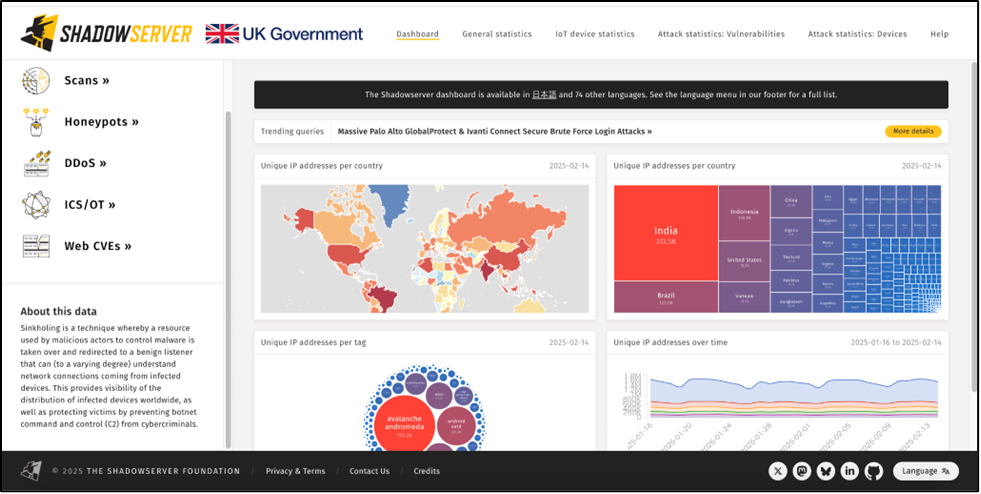Open the Language selector menu
Screen dimensions: 981x494
pyautogui.click(x=925, y=471)
